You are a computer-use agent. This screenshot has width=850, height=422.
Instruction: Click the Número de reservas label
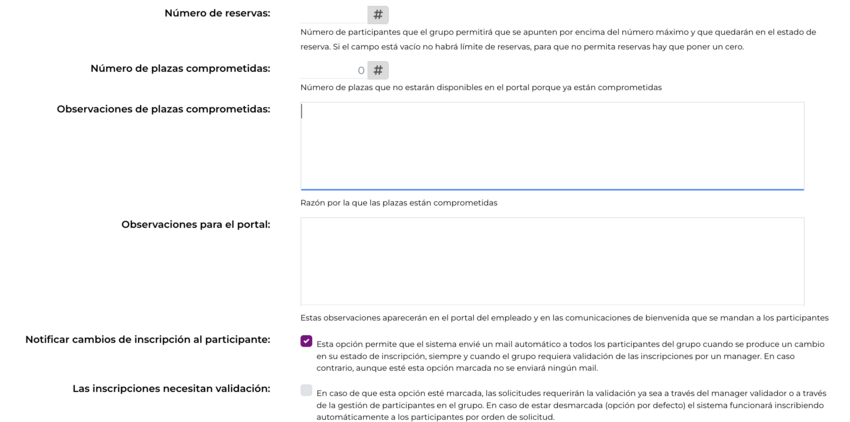click(x=217, y=13)
